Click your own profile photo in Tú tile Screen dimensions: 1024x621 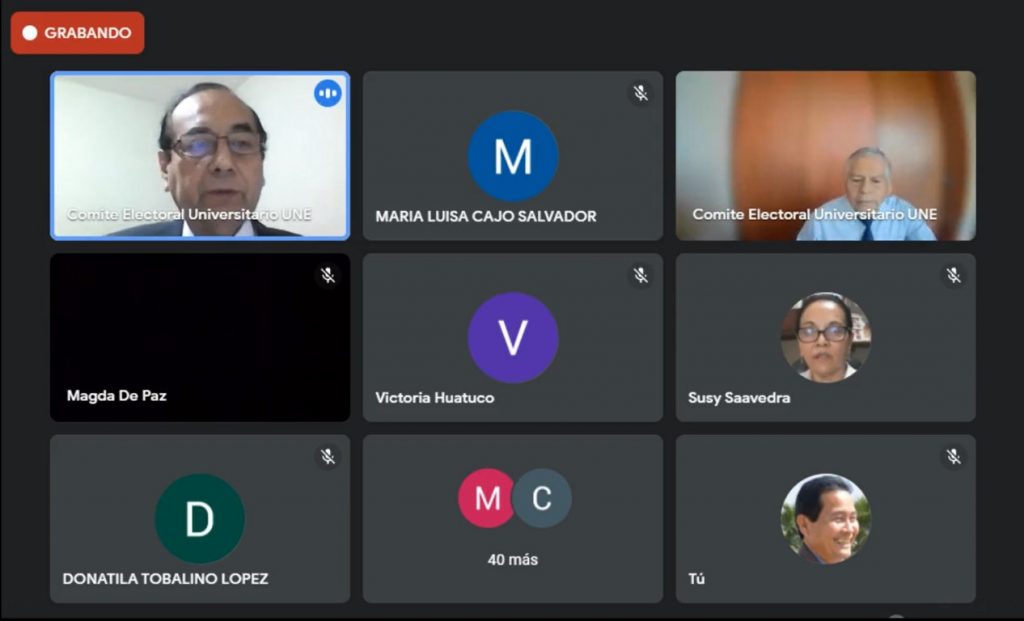click(825, 518)
